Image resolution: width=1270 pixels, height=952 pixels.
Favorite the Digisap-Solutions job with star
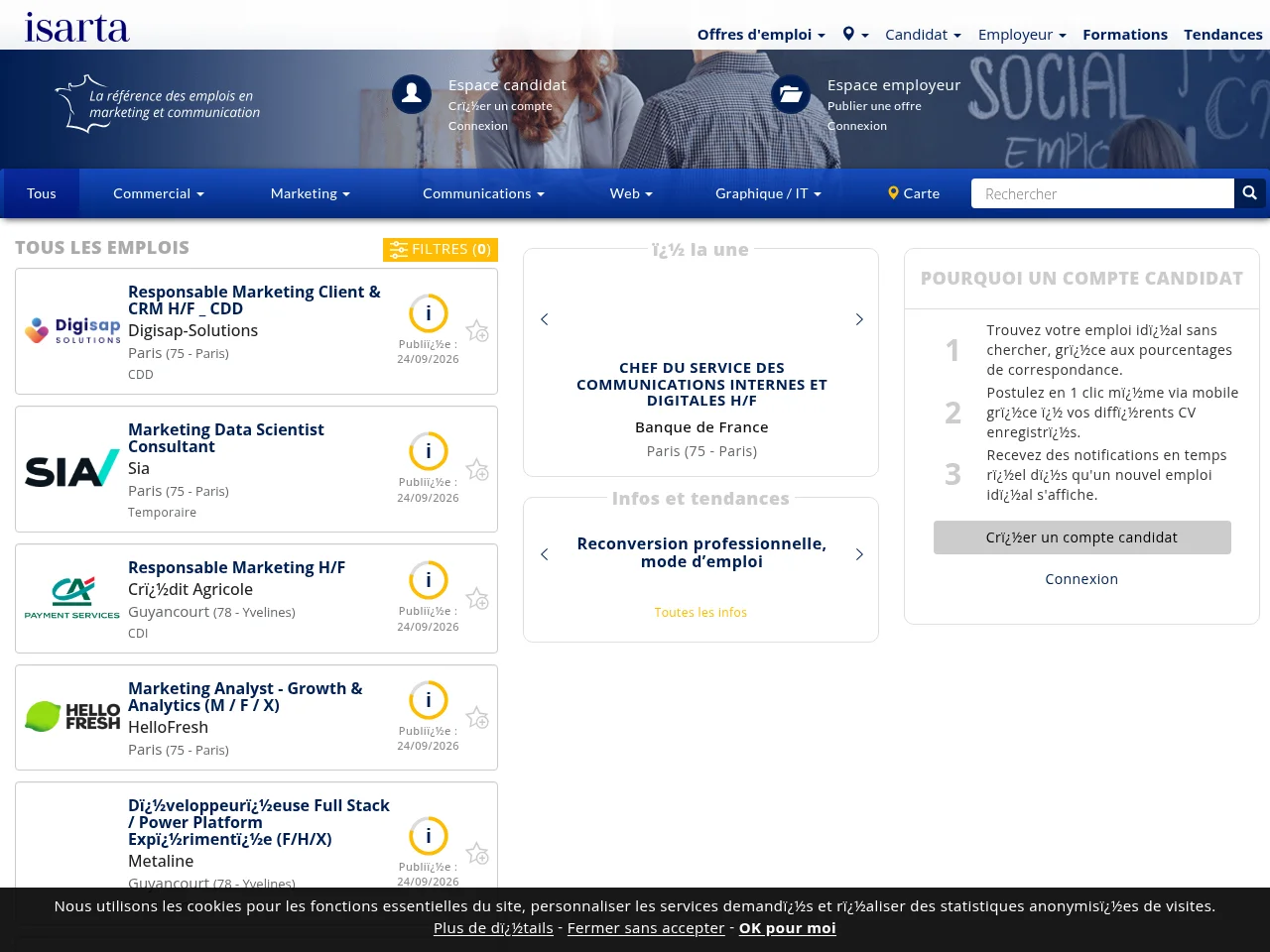click(477, 331)
